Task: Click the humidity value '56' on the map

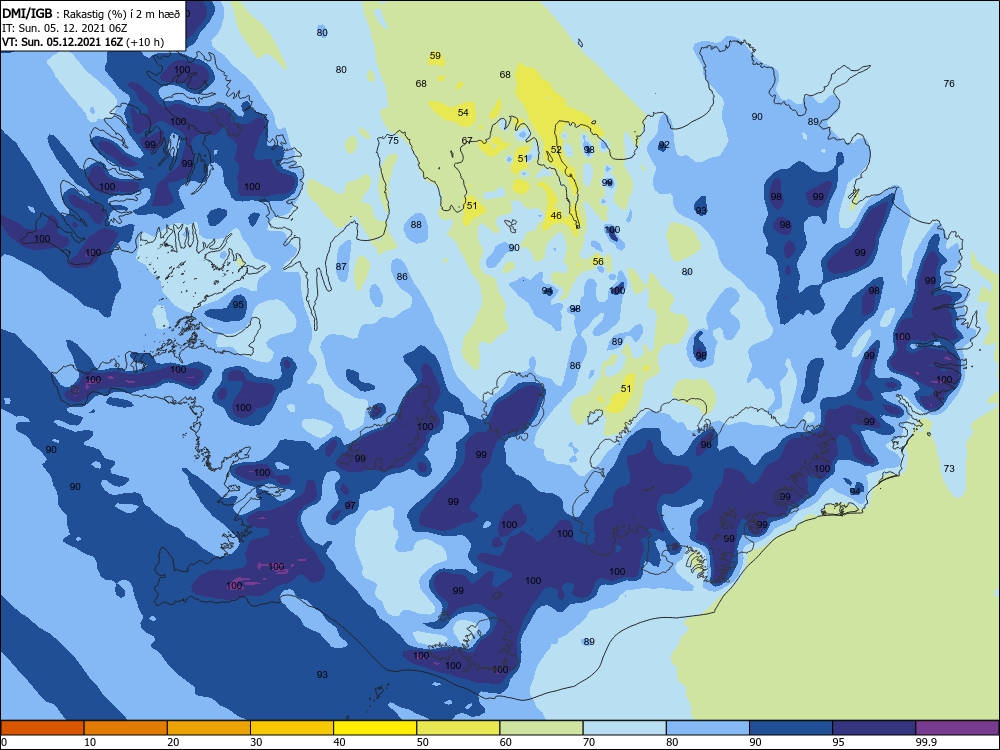Action: pos(598,262)
